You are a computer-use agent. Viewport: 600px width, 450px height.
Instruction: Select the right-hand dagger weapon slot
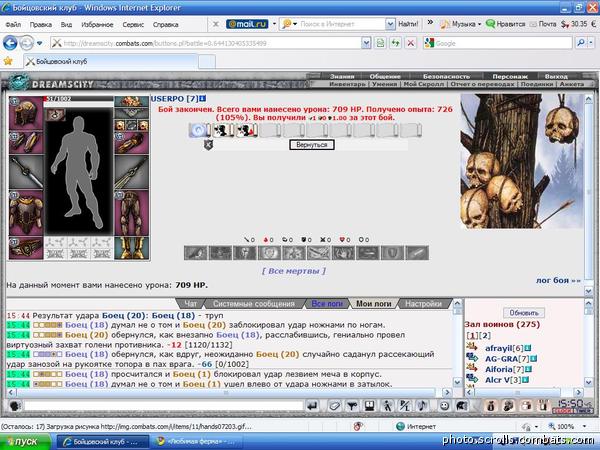[131, 172]
